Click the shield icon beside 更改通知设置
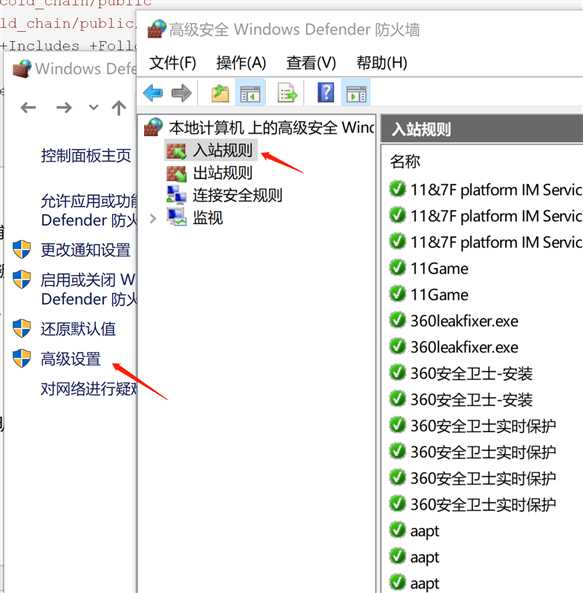583x593 pixels. [x=22, y=250]
